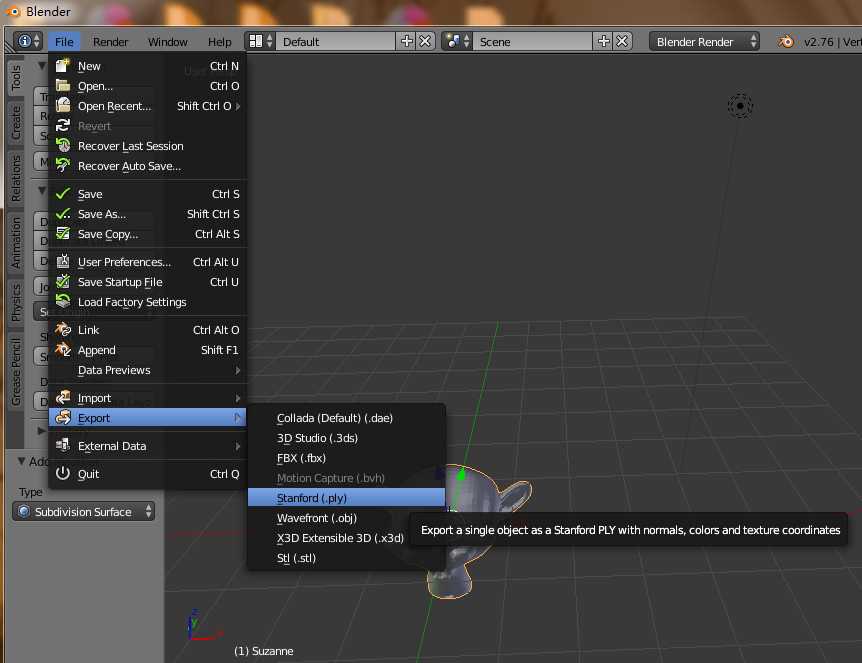862x663 pixels.
Task: Open the Window menu
Action: [x=168, y=42]
